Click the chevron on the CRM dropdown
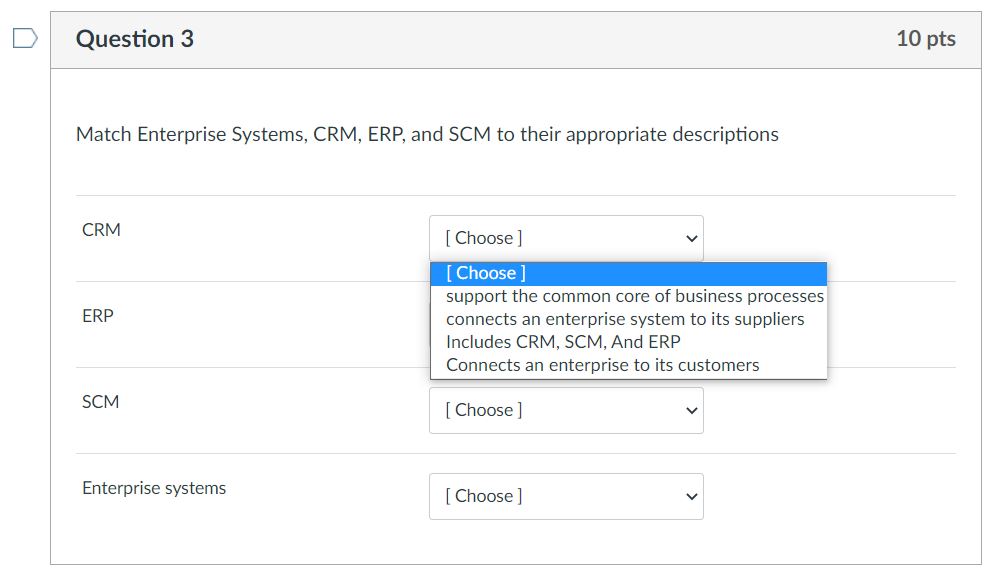The image size is (1008, 579). pos(690,238)
